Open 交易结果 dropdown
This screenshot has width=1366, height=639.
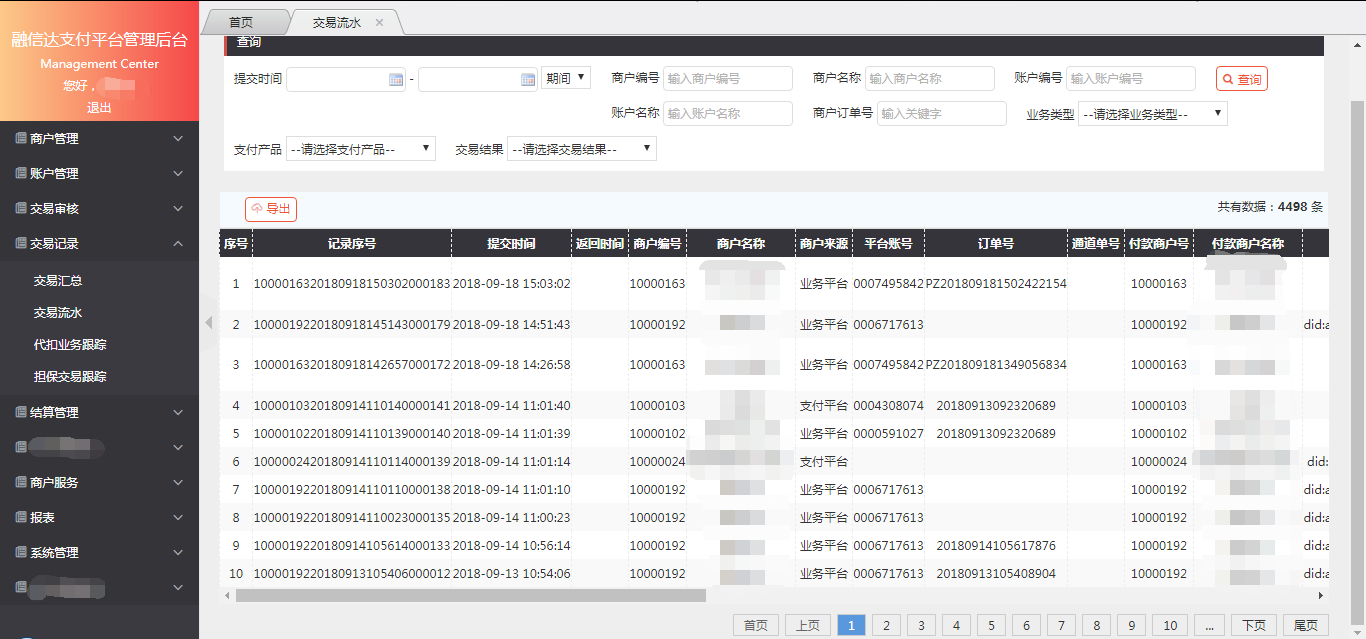582,149
